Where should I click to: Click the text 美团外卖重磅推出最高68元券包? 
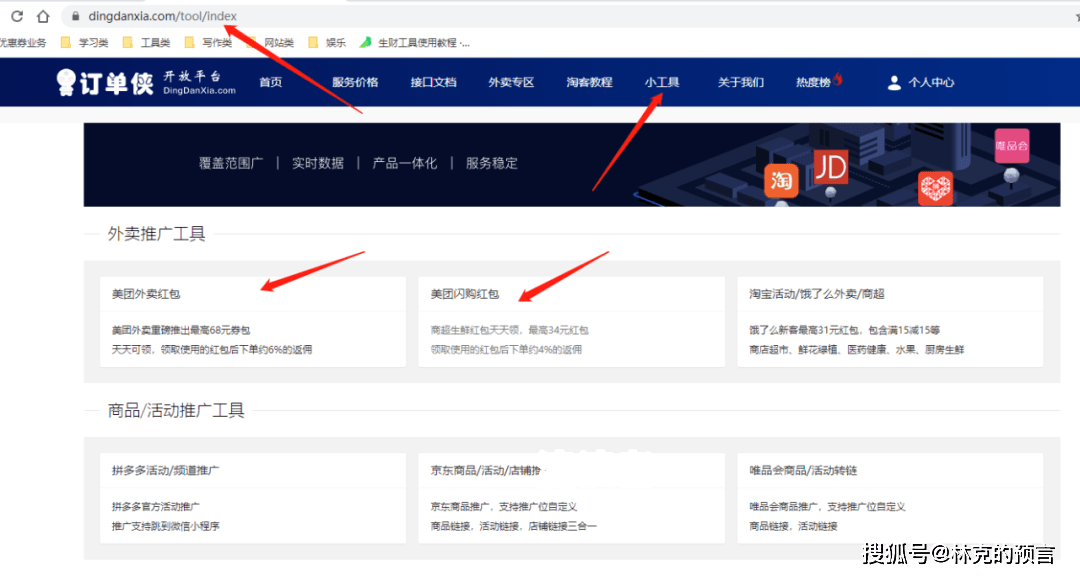click(180, 330)
